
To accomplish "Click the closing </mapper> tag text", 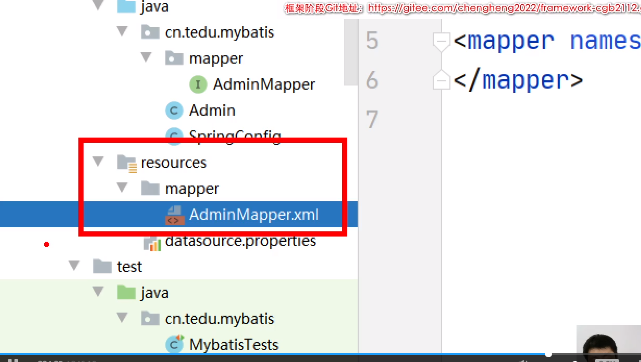I will pyautogui.click(x=518, y=80).
